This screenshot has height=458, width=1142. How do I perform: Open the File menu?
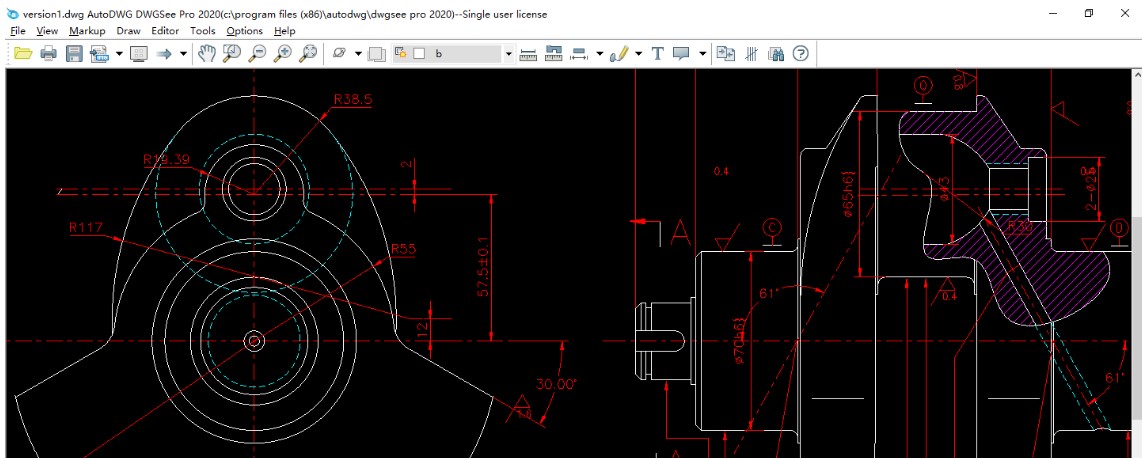pos(17,31)
